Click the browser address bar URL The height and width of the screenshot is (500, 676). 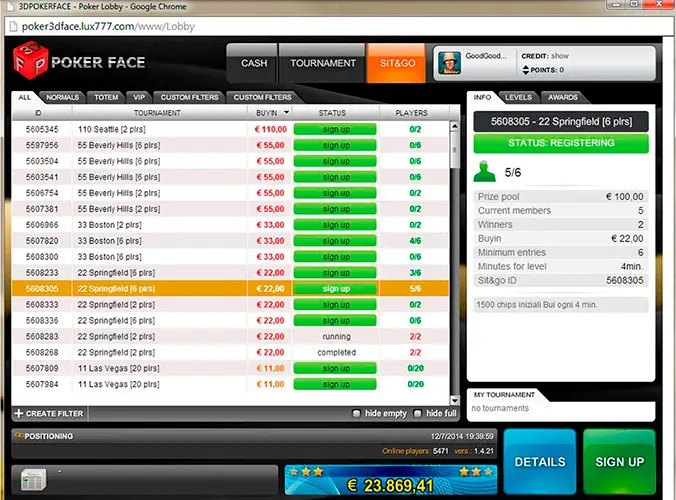click(108, 27)
